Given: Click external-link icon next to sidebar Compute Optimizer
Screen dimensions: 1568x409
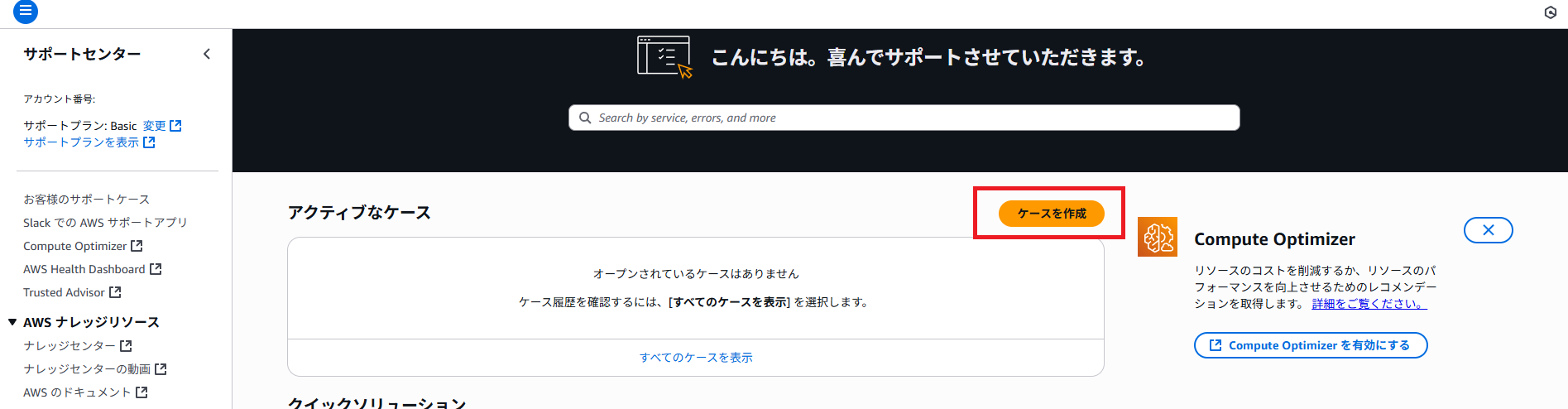Looking at the screenshot, I should tap(137, 246).
